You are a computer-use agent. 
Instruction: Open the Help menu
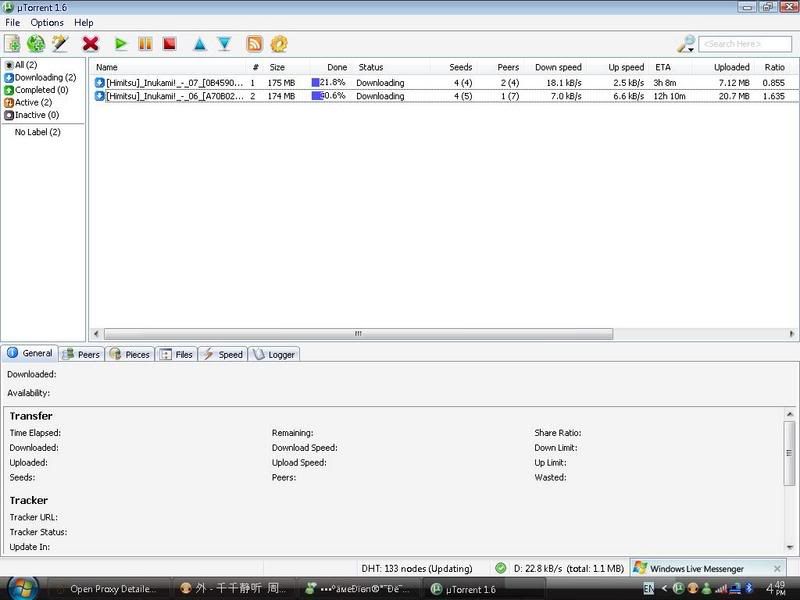click(84, 22)
